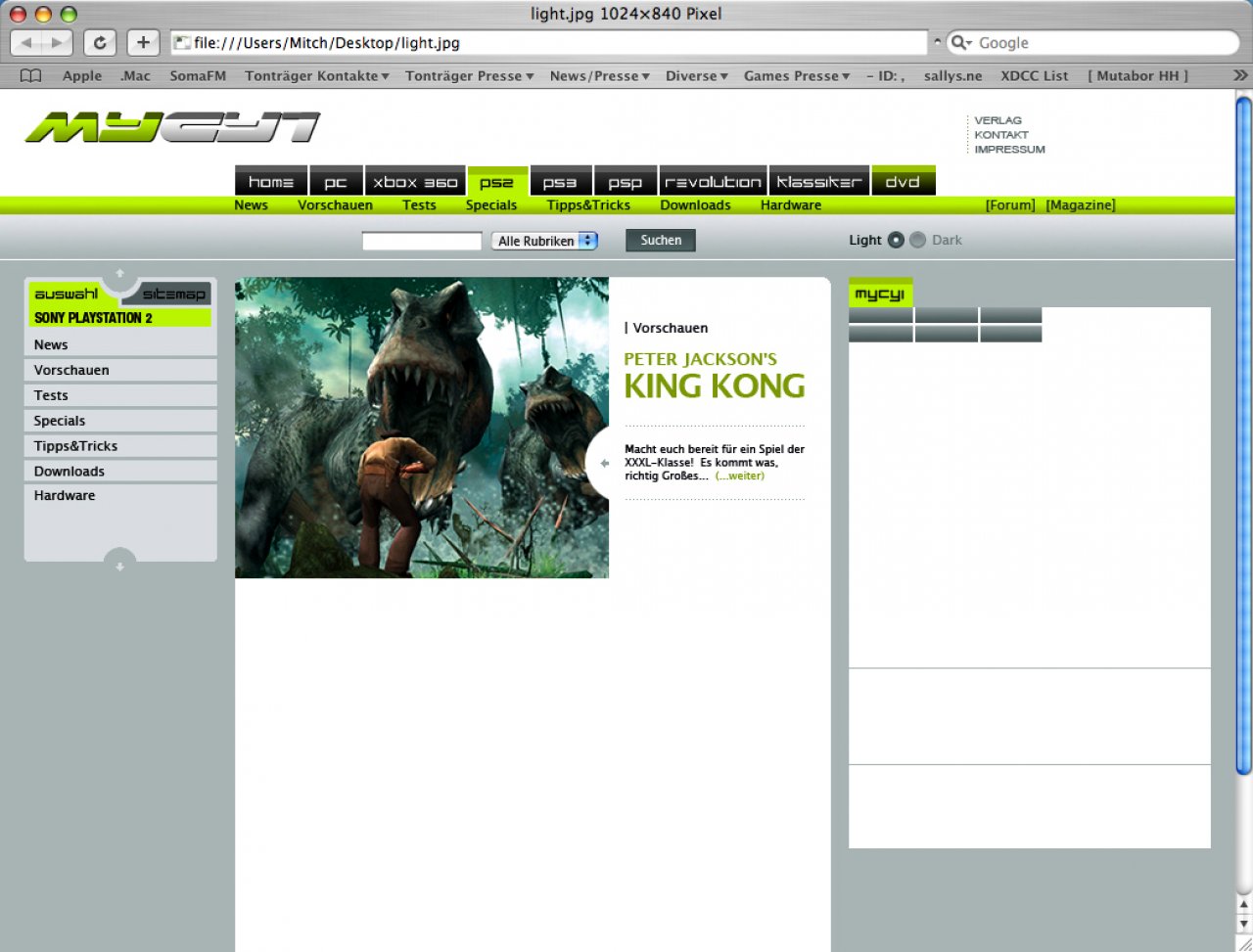Click Downloads in green navigation bar
The width and height of the screenshot is (1253, 952).
(x=695, y=205)
